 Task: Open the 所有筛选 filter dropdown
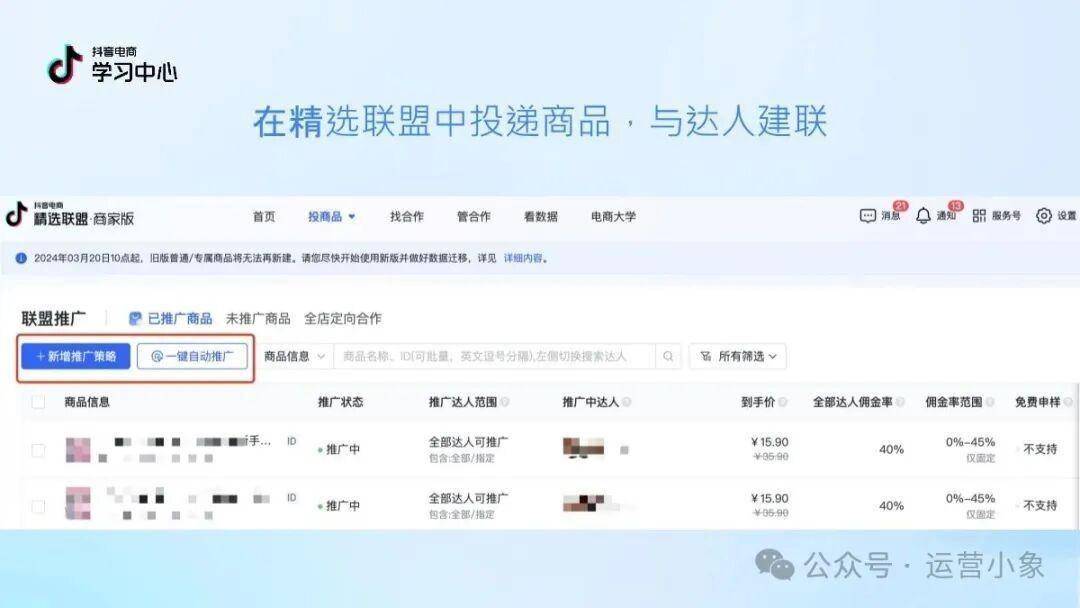point(737,356)
